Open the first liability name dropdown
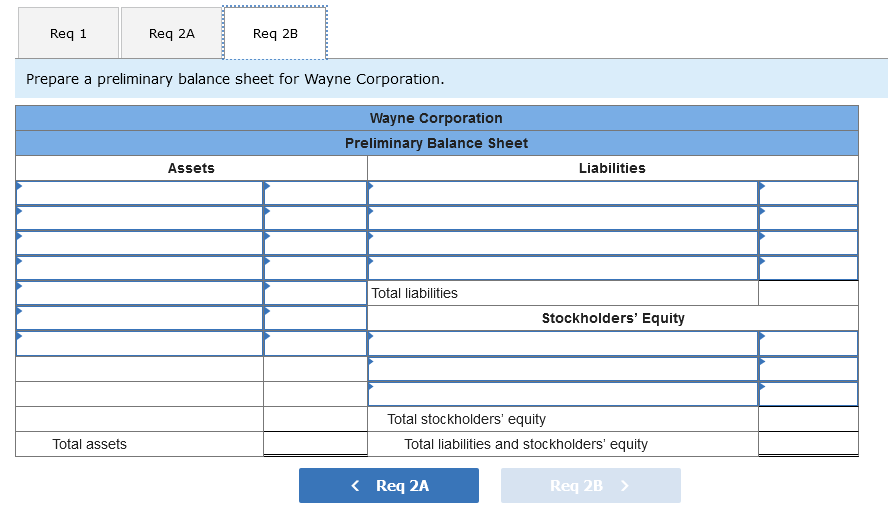The height and width of the screenshot is (519, 888). [563, 193]
